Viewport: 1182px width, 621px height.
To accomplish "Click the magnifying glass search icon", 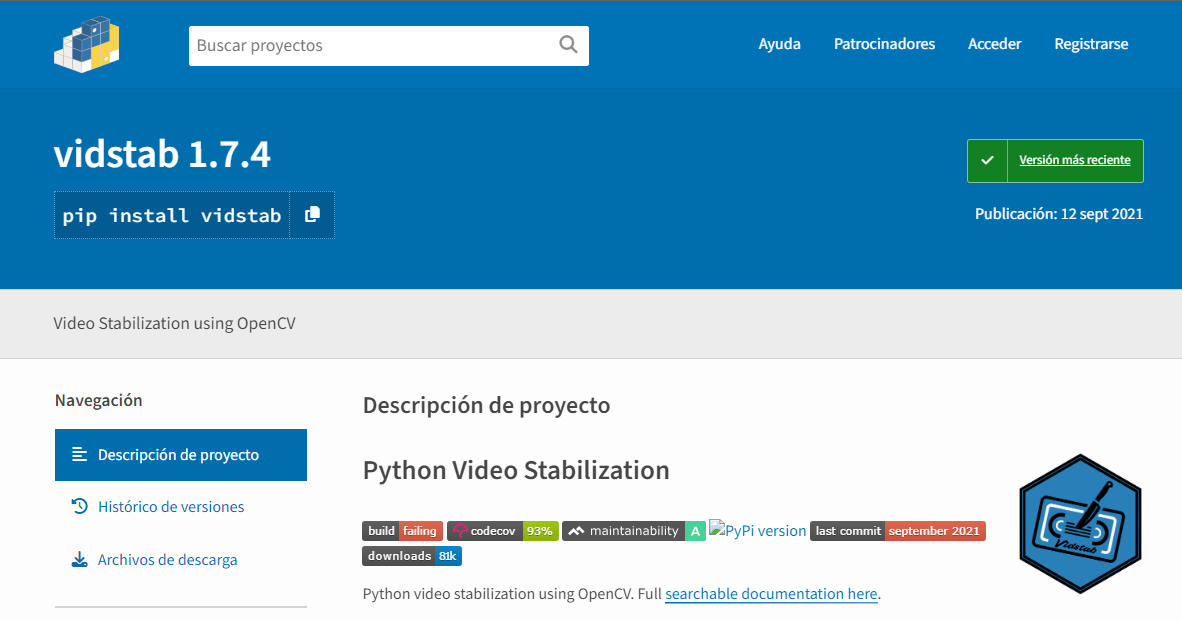I will [x=568, y=45].
